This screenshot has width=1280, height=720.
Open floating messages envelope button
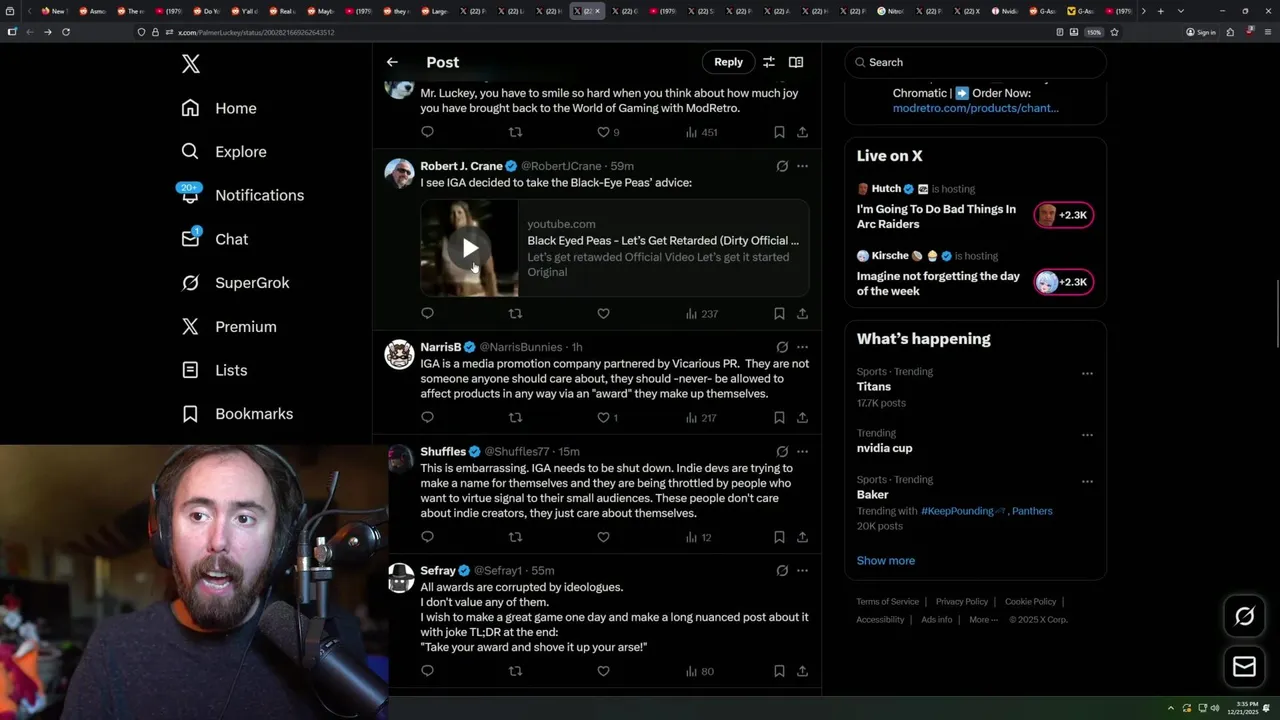point(1244,667)
